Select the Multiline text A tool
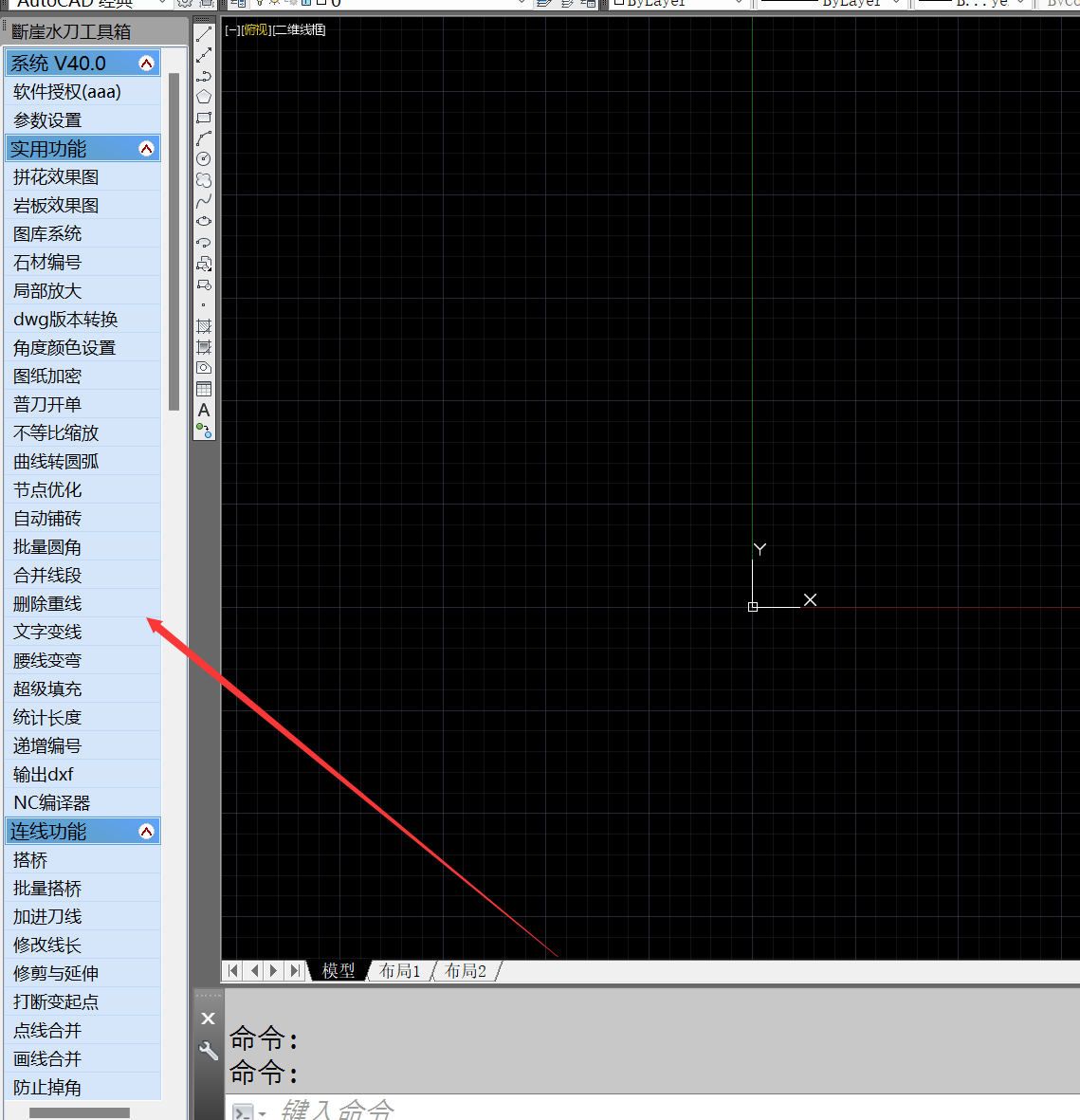Screen dimensions: 1080x1120 [x=204, y=410]
